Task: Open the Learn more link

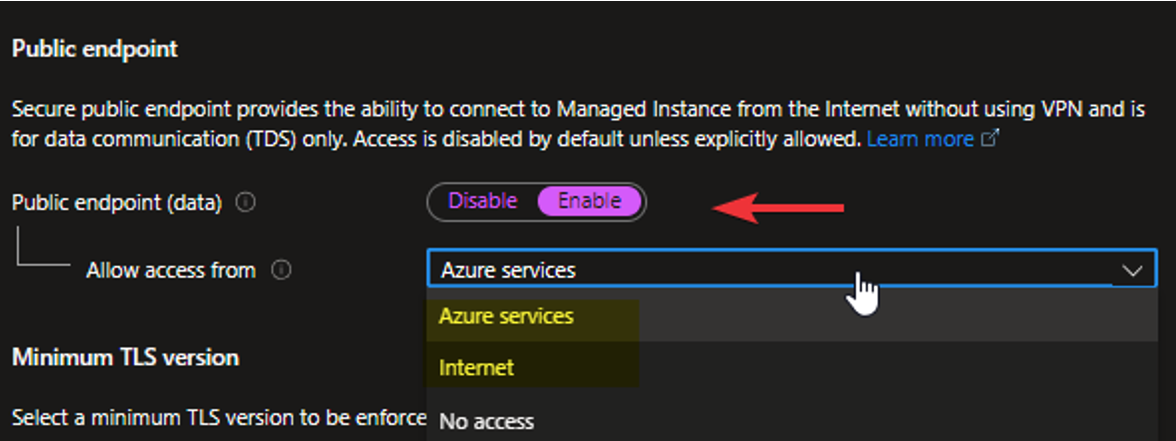Action: (x=919, y=139)
